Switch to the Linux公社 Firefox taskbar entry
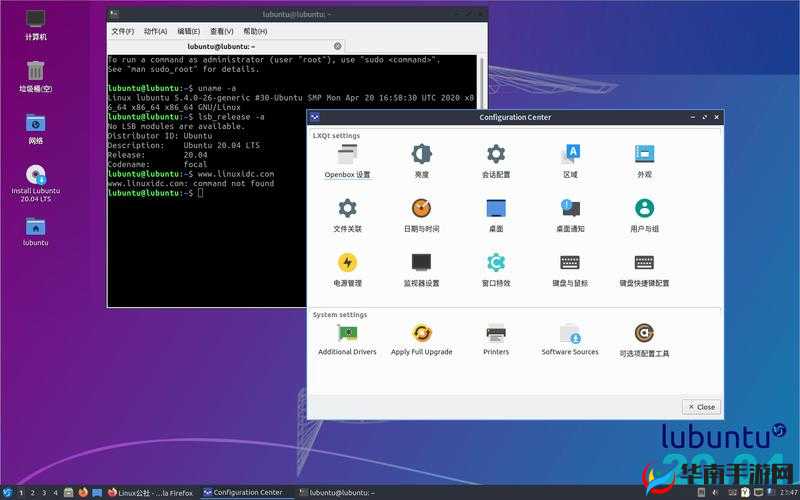This screenshot has height=500, width=800. tap(151, 493)
